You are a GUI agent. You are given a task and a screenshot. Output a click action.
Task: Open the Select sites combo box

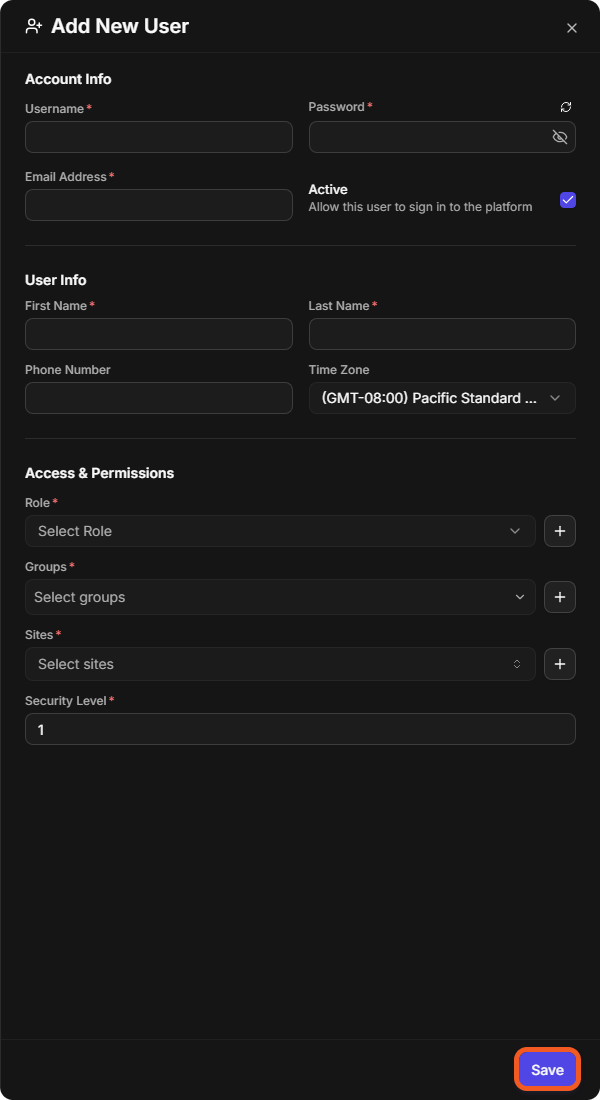click(280, 664)
